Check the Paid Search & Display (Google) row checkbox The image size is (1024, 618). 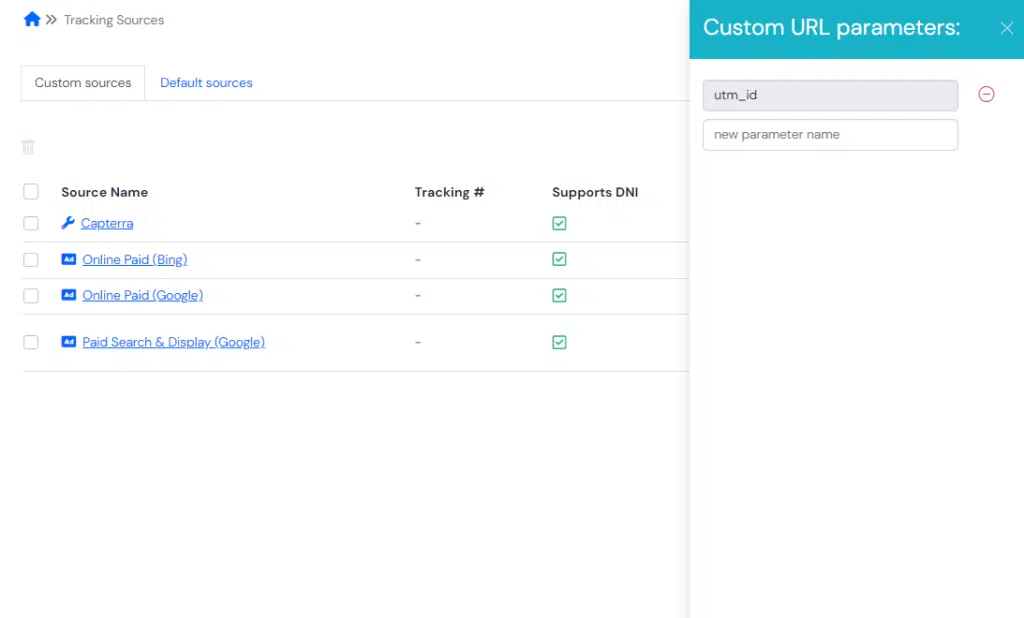tap(31, 342)
